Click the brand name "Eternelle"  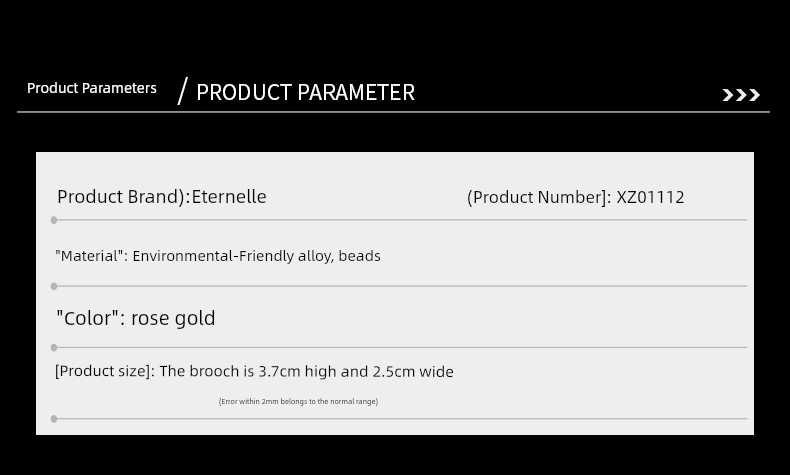(x=229, y=197)
